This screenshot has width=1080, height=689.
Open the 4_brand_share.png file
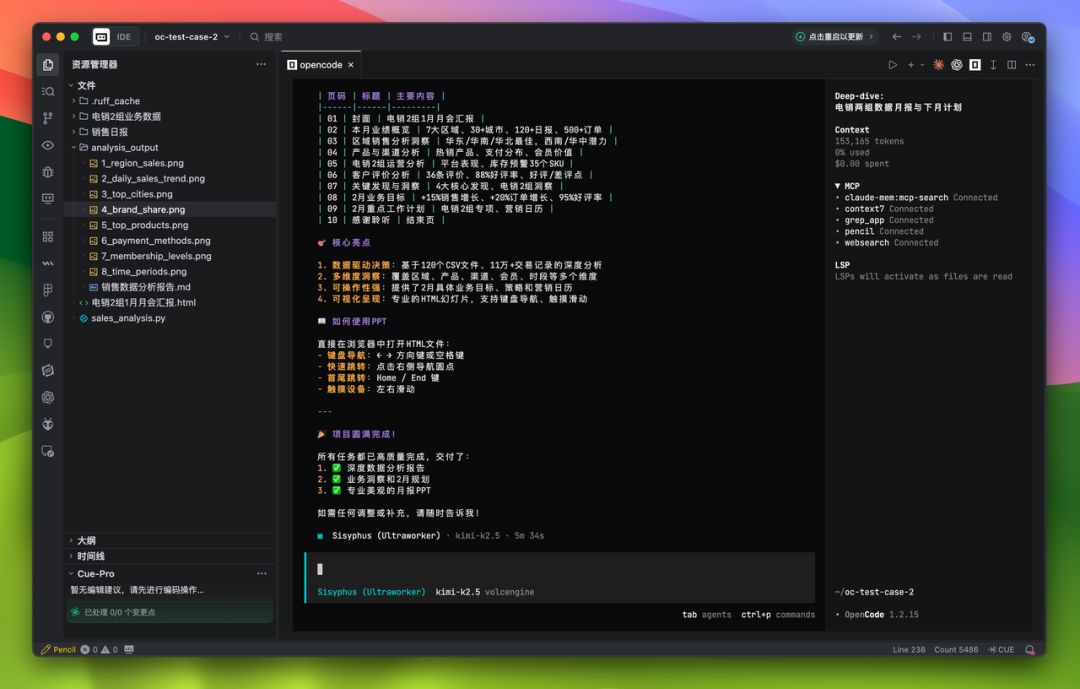(x=142, y=210)
